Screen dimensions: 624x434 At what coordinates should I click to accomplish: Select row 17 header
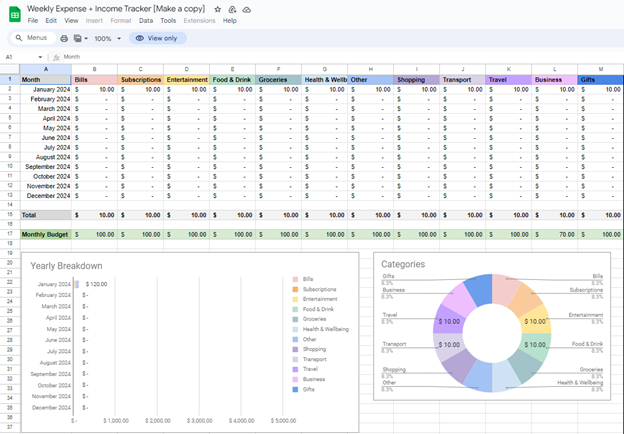(x=10, y=234)
